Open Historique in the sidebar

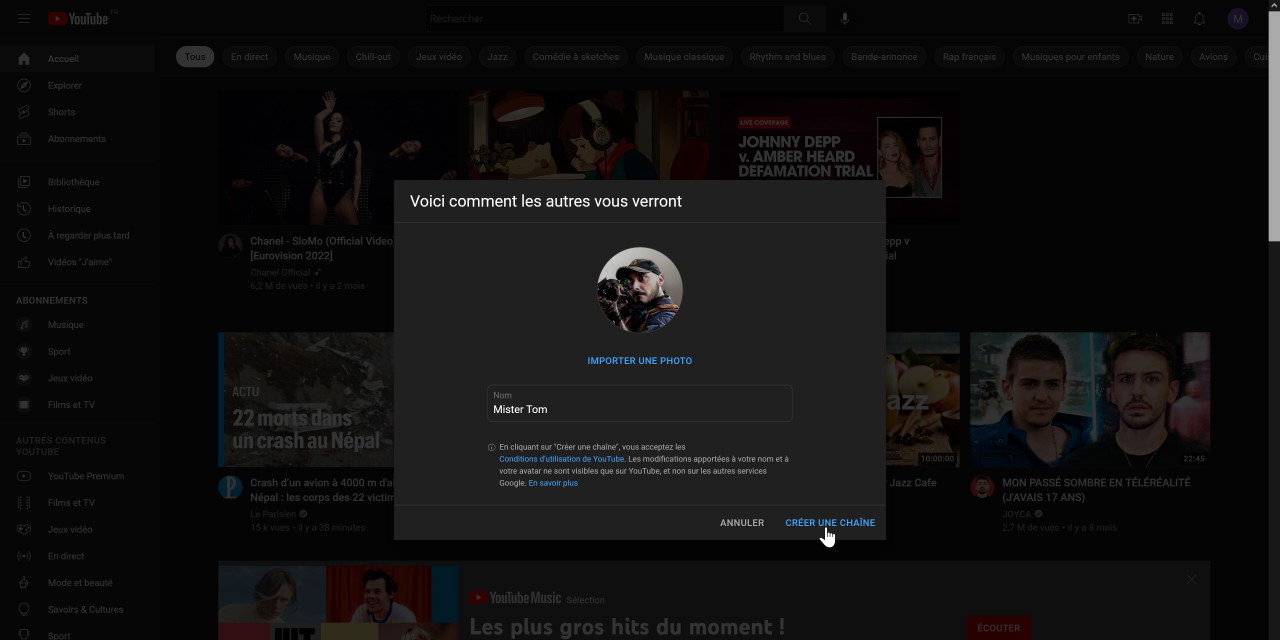pyautogui.click(x=69, y=209)
